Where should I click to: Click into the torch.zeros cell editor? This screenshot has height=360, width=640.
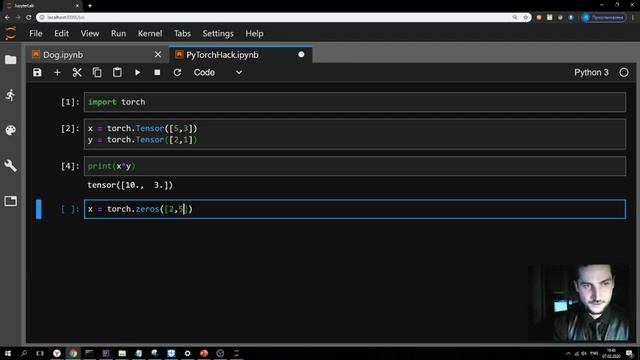pos(355,209)
